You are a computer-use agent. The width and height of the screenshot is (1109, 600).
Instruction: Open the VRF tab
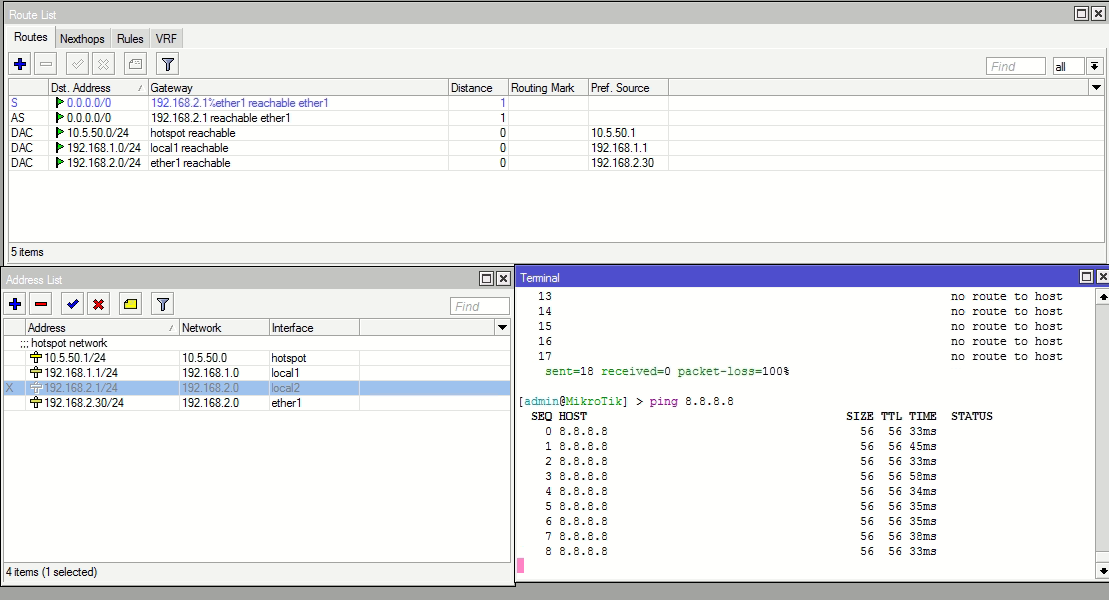click(x=166, y=38)
